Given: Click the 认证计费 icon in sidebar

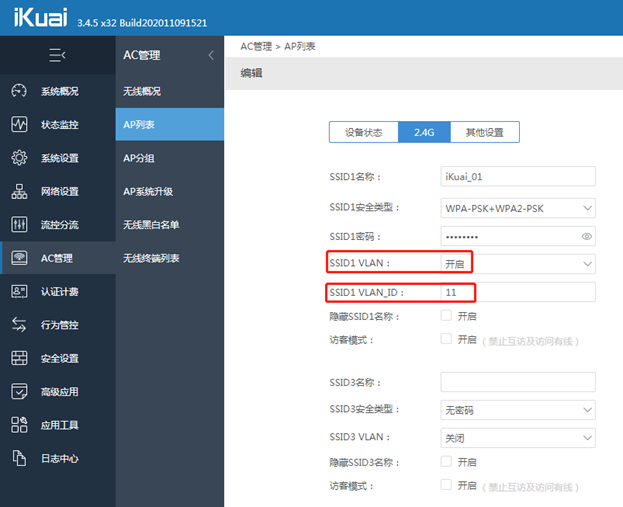Looking at the screenshot, I should tap(19, 291).
